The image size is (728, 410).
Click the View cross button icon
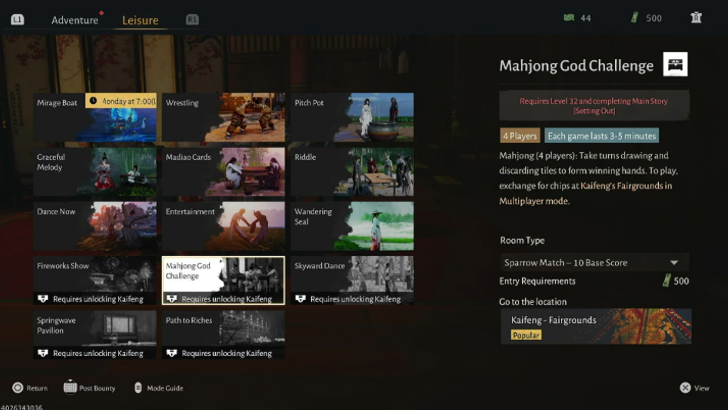pyautogui.click(x=685, y=387)
